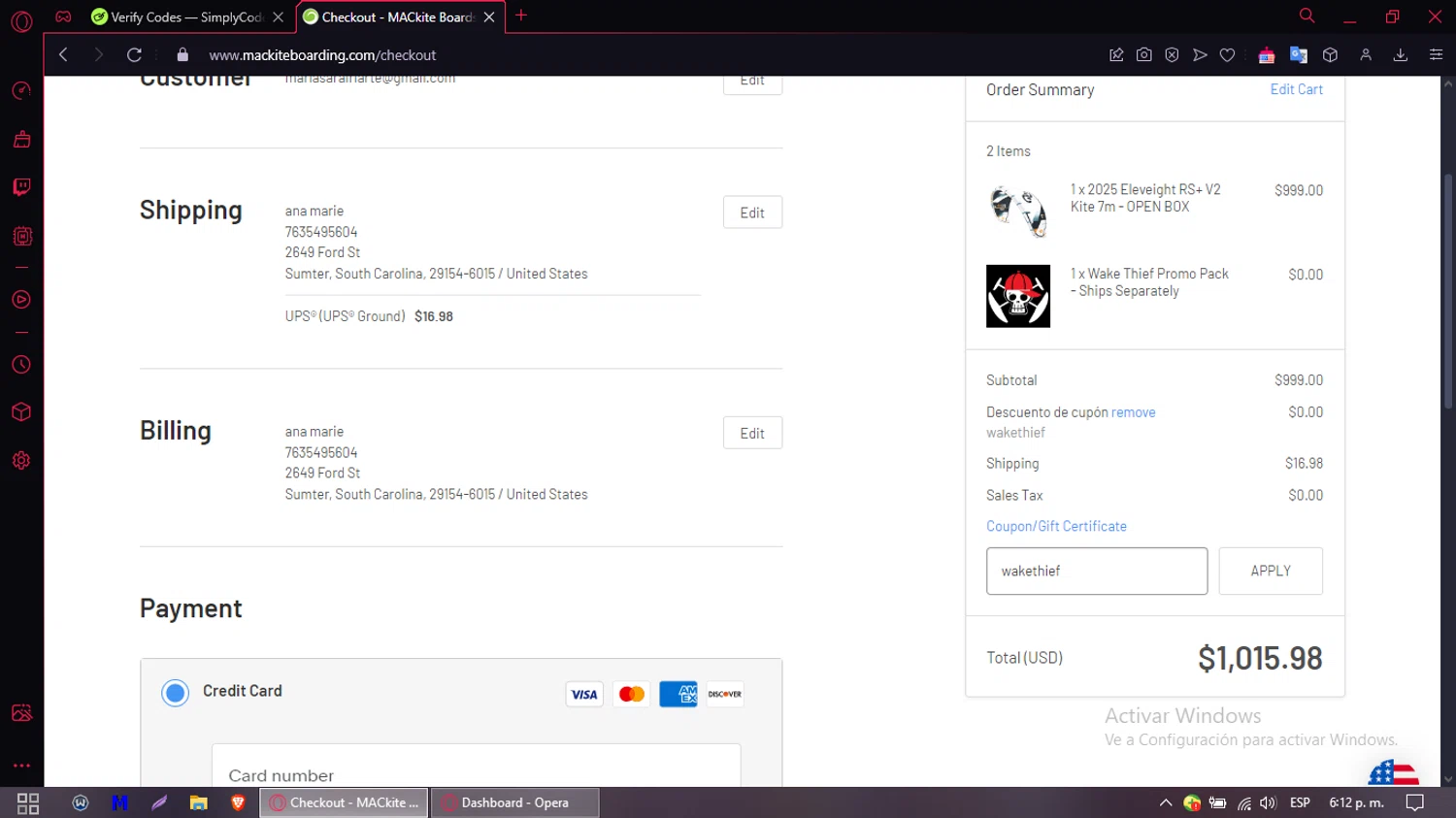
Task: Click the Eleveight RS+ V2 kite thumbnail
Action: [1018, 211]
